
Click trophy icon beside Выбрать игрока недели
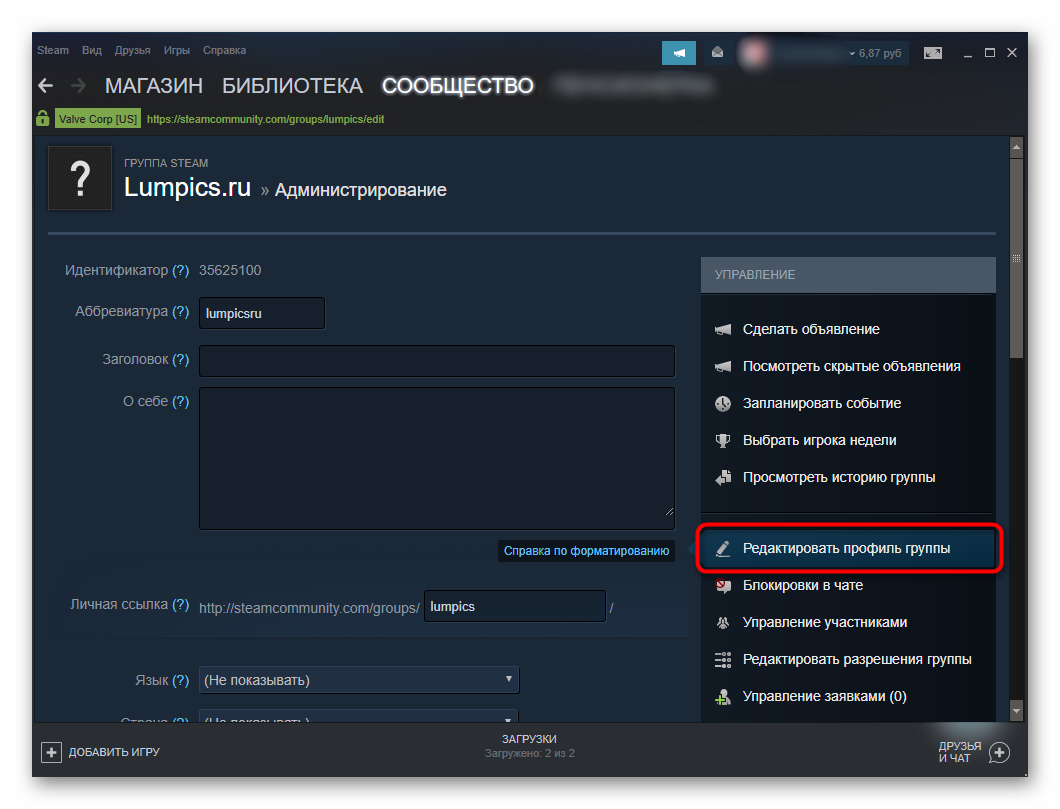[723, 441]
